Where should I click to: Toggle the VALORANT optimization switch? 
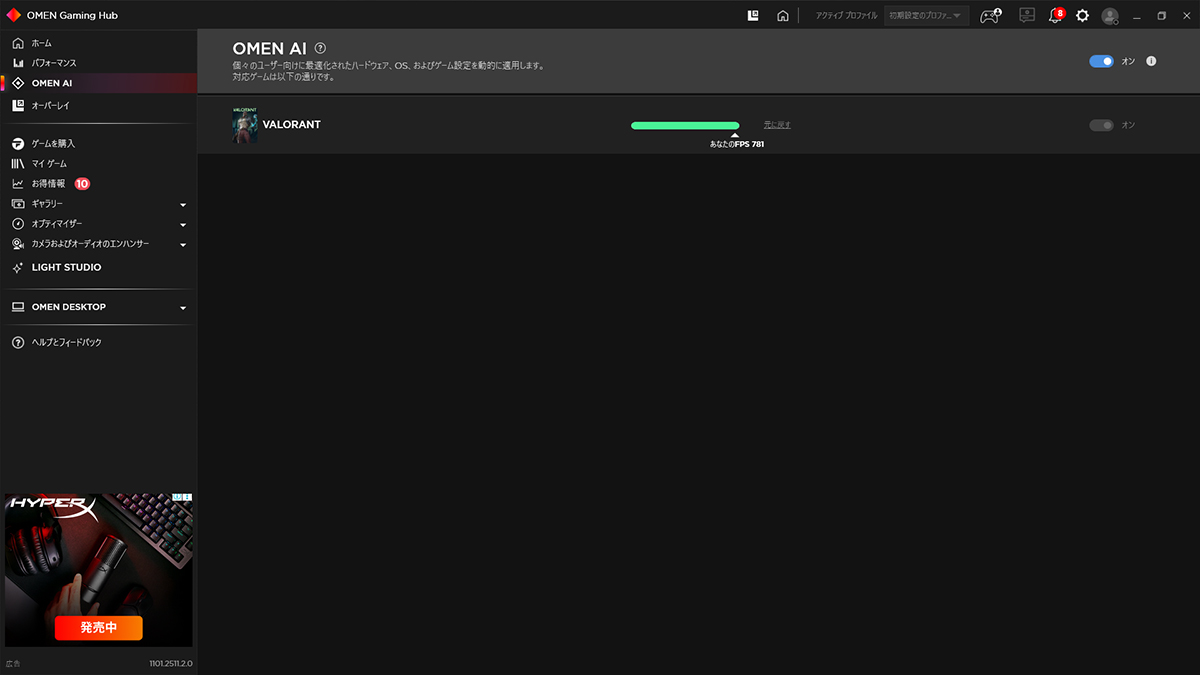1101,125
